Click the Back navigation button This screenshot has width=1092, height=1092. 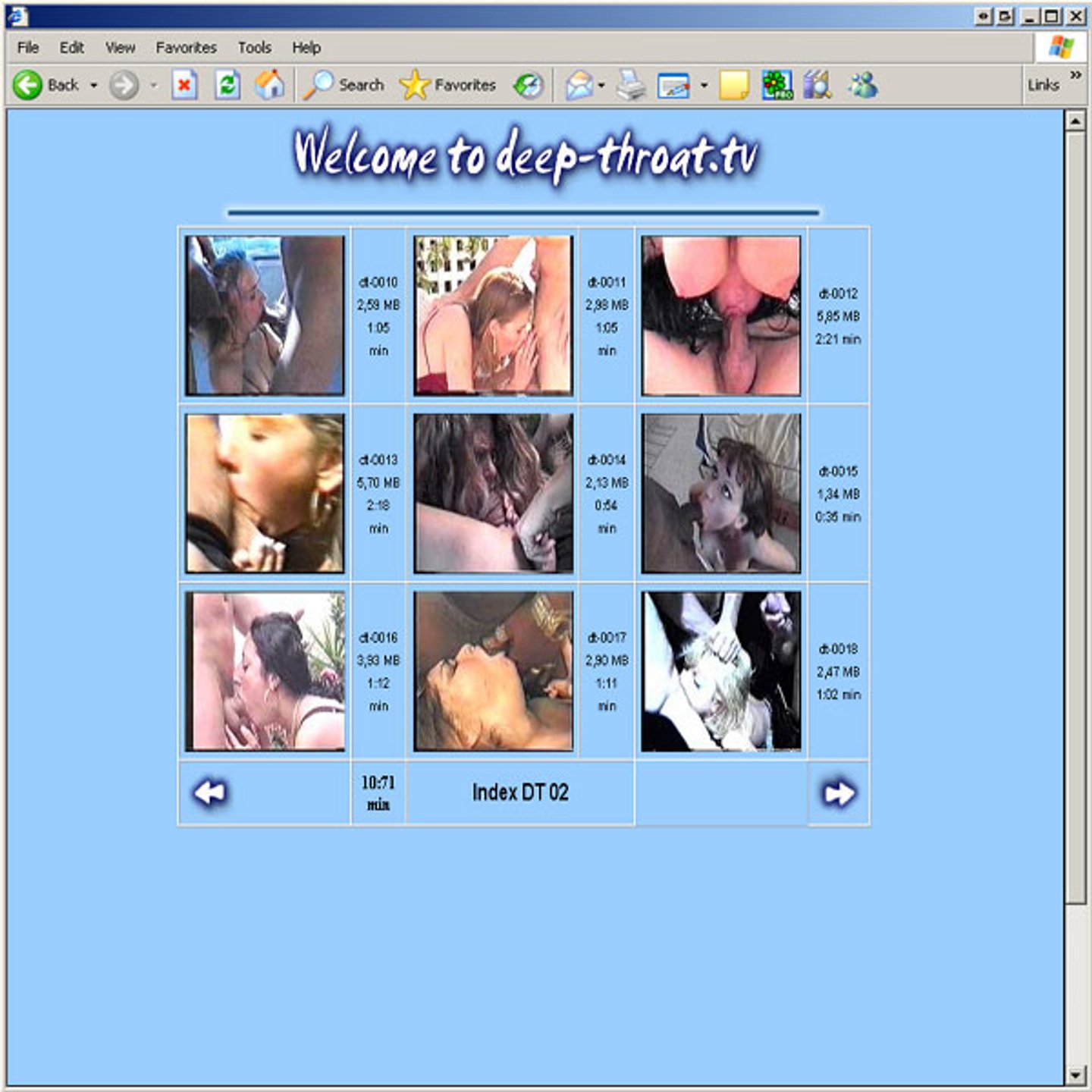[45, 85]
